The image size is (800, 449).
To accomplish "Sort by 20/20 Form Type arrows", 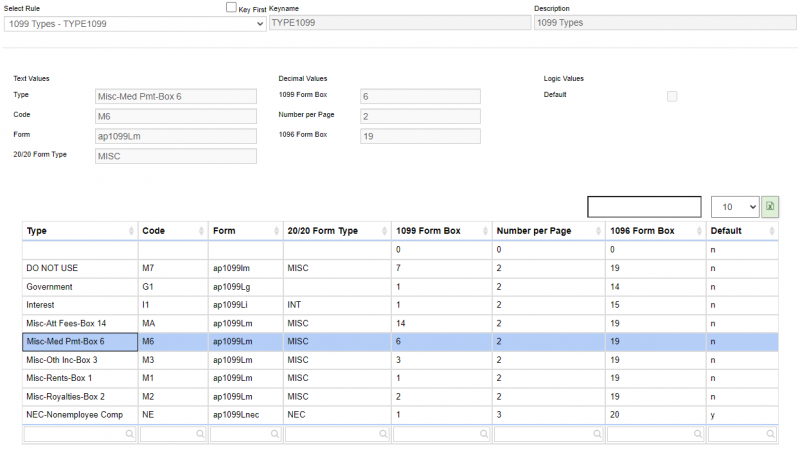I will [384, 231].
